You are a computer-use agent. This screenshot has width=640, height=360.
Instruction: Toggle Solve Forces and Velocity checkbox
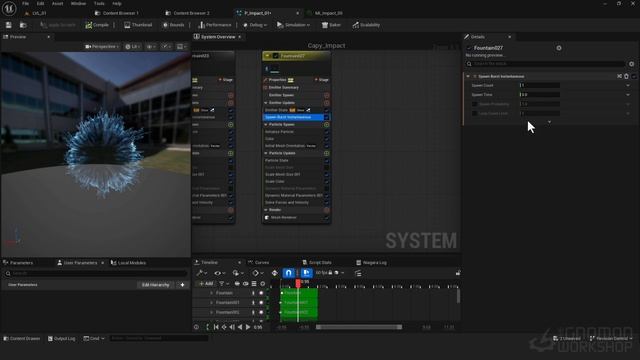327,202
